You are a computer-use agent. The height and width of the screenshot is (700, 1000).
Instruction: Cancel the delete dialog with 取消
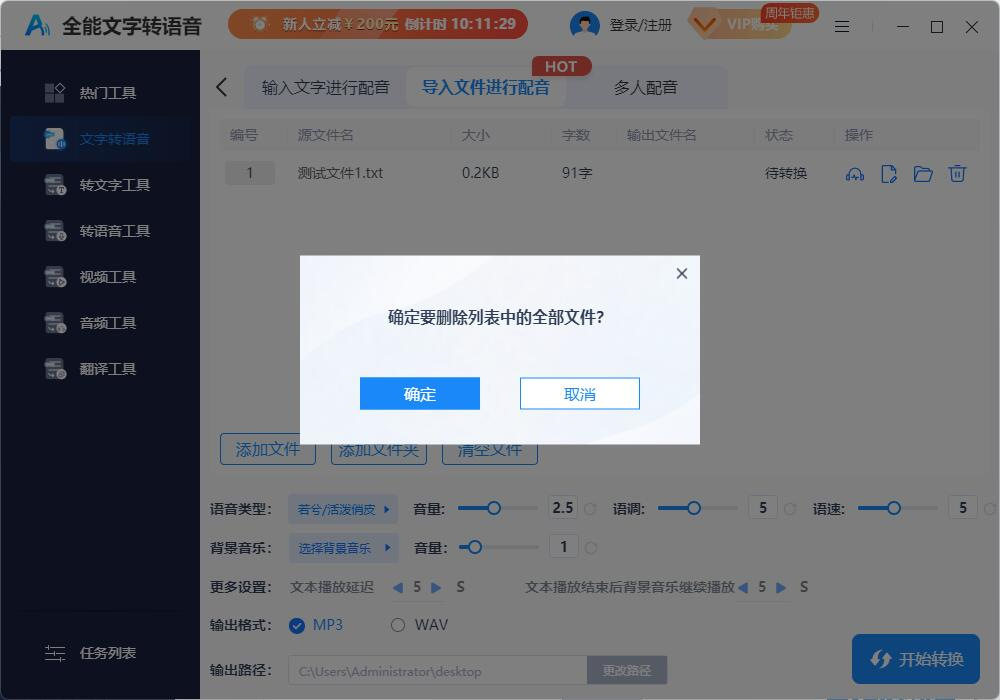point(579,393)
